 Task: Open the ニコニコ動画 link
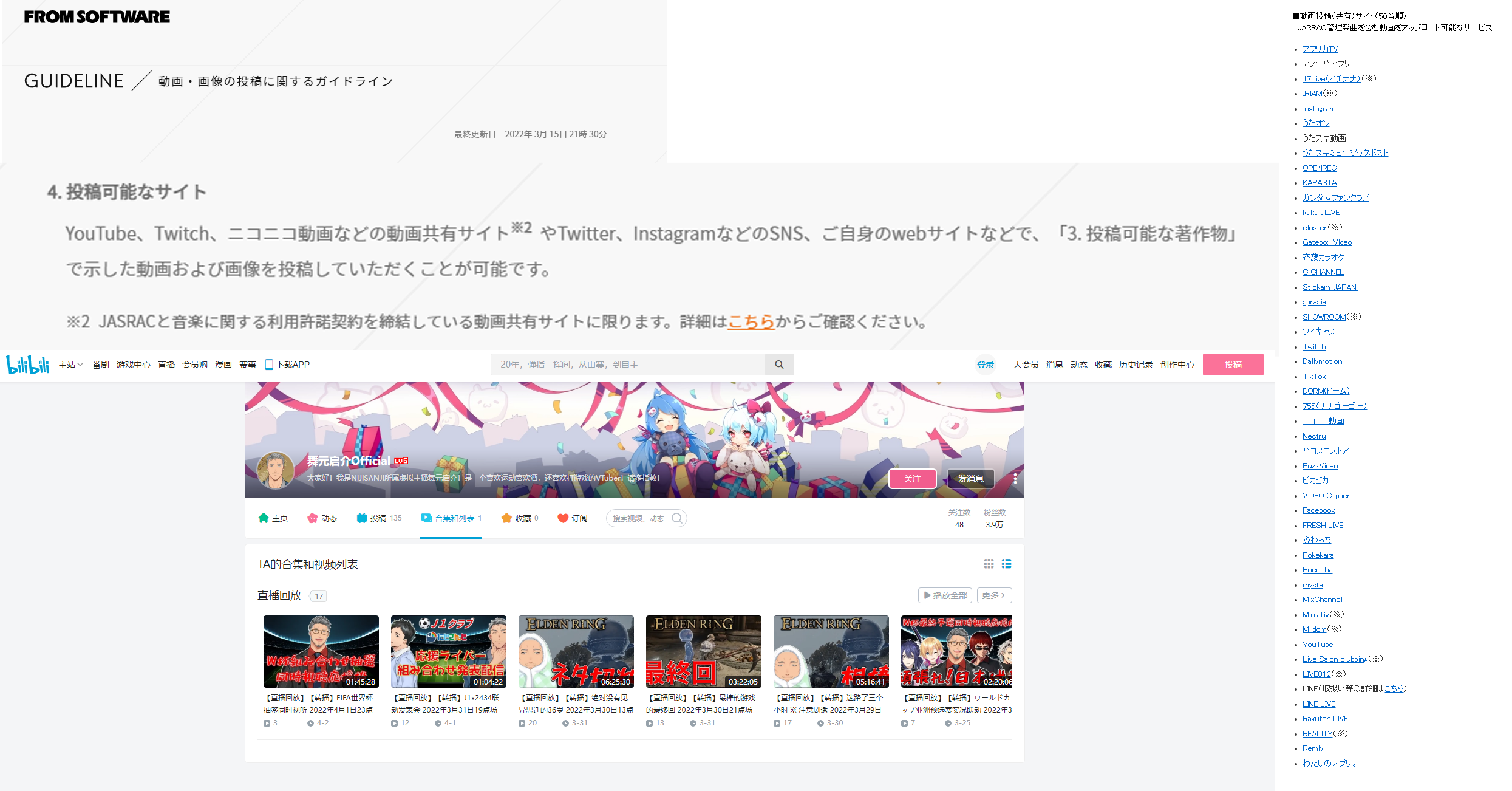coord(1323,421)
